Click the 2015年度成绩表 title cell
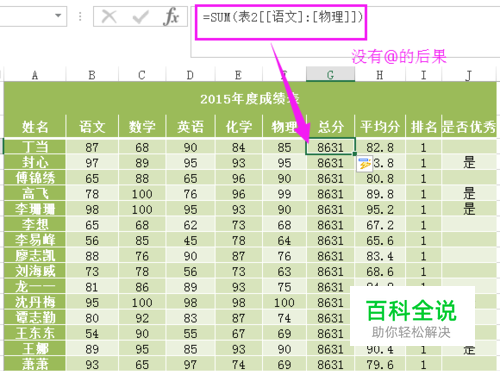500x371 pixels. 250,99
